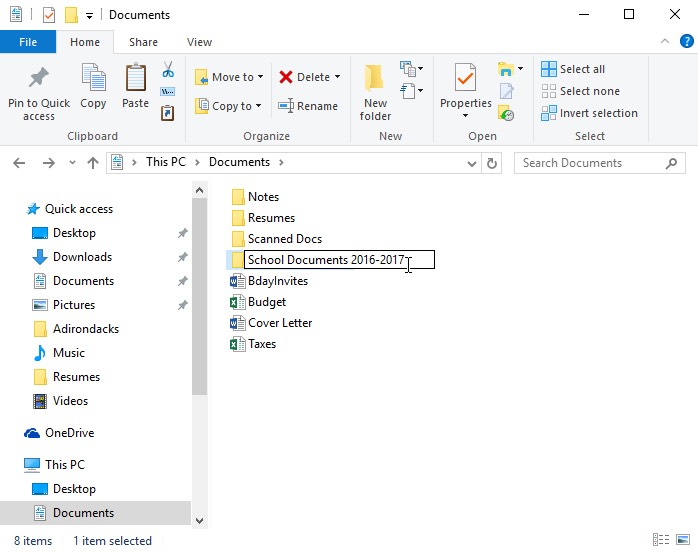Click Properties icon in Quick Access Toolbar

click(x=49, y=15)
